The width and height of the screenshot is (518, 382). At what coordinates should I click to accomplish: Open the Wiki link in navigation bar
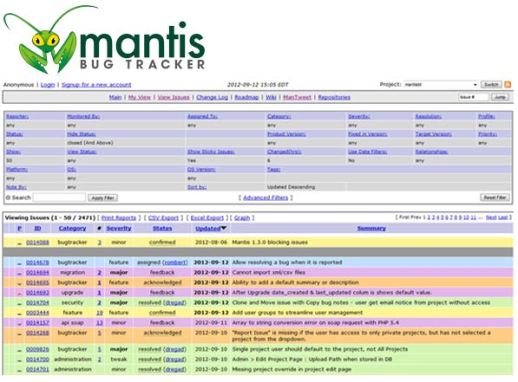pos(271,97)
